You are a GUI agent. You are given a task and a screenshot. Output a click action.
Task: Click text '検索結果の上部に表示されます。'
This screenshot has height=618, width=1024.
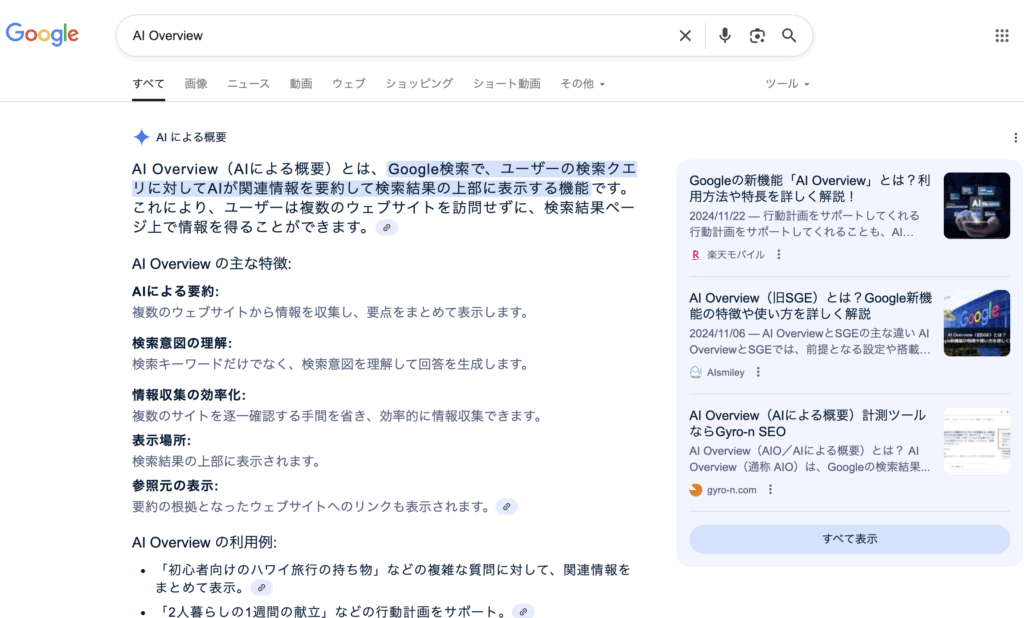coord(229,461)
